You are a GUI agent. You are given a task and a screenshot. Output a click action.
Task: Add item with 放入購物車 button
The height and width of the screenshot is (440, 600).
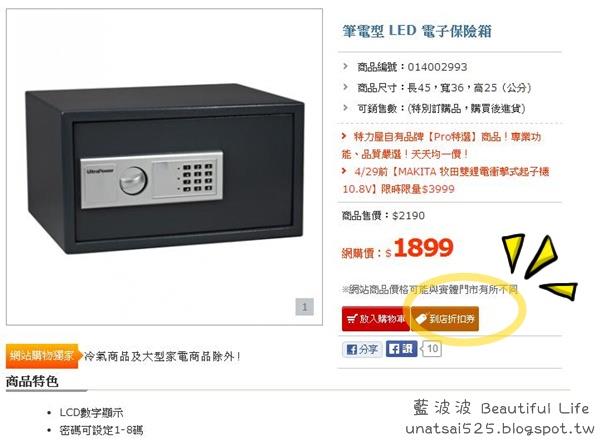tap(375, 318)
